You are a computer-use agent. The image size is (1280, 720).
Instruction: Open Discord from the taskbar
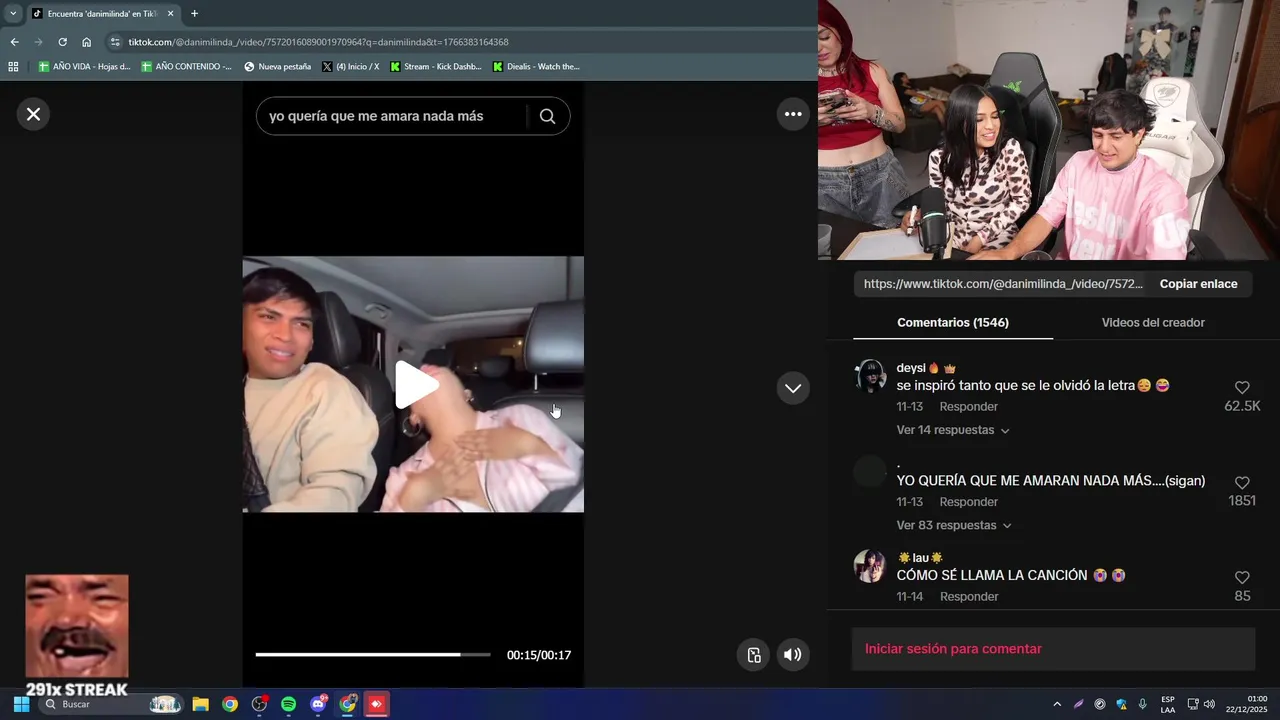coord(318,704)
